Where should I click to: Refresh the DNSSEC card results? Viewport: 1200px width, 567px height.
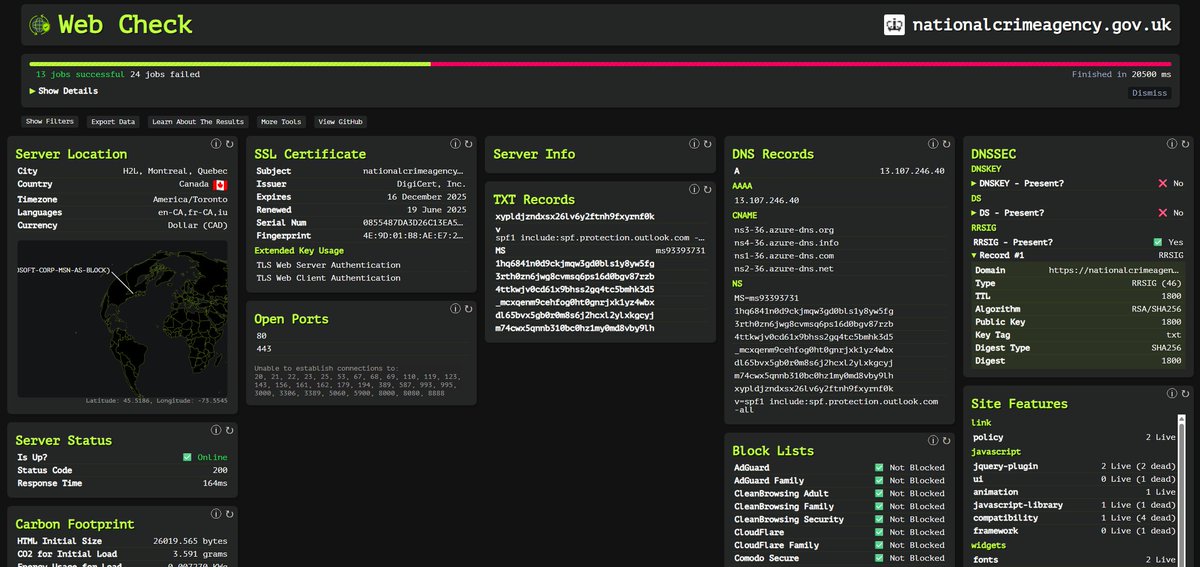[x=1186, y=145]
